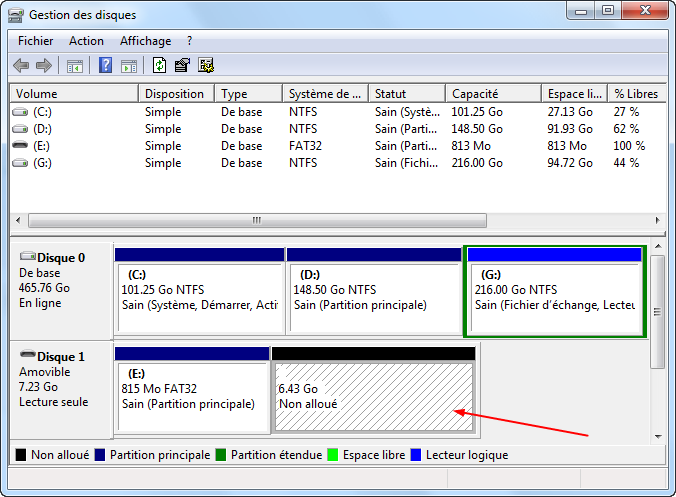Click the G: volume drive icon in list
The width and height of the screenshot is (676, 497).
[20, 163]
